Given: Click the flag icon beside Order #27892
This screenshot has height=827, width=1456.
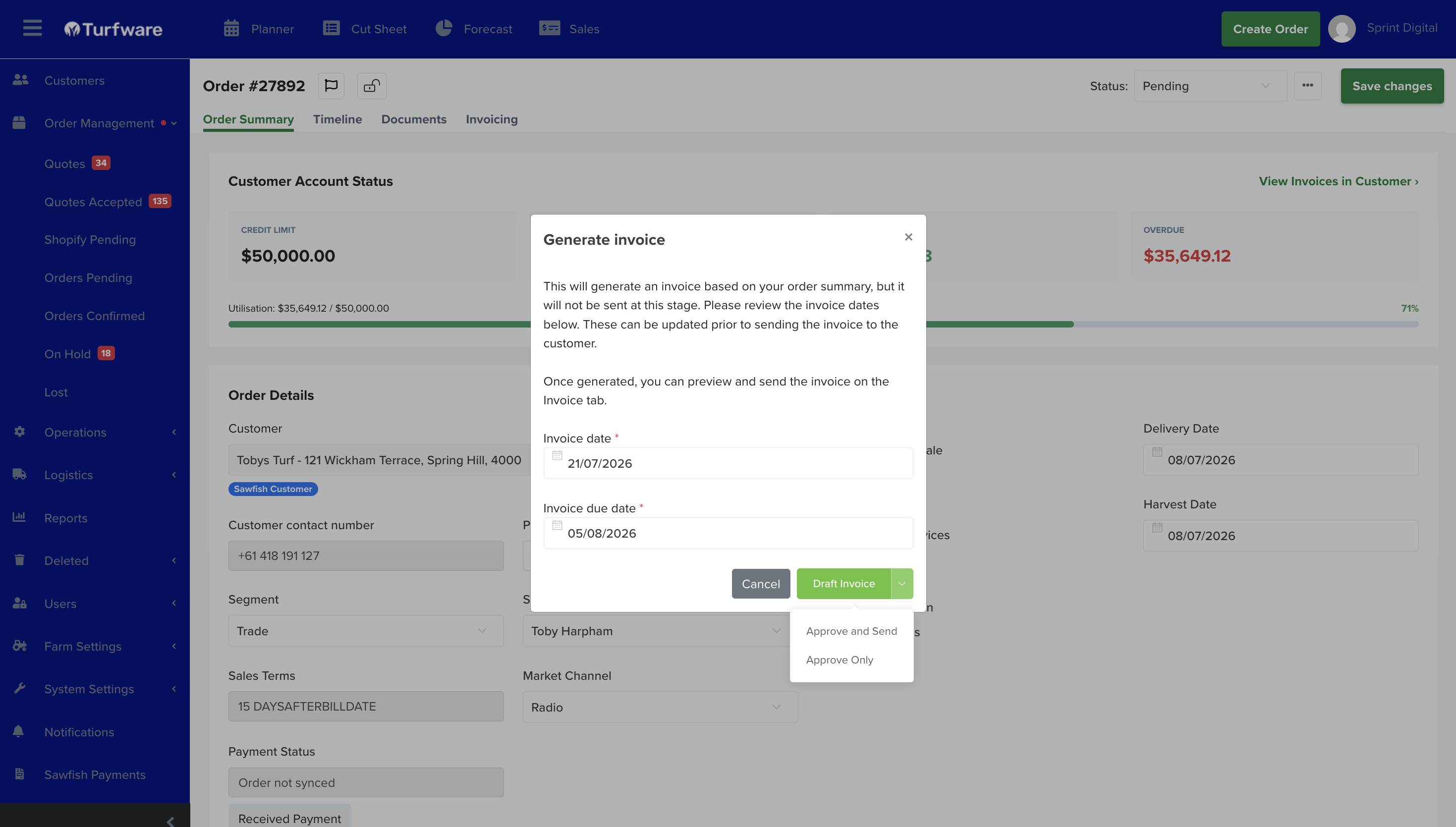Looking at the screenshot, I should 331,86.
